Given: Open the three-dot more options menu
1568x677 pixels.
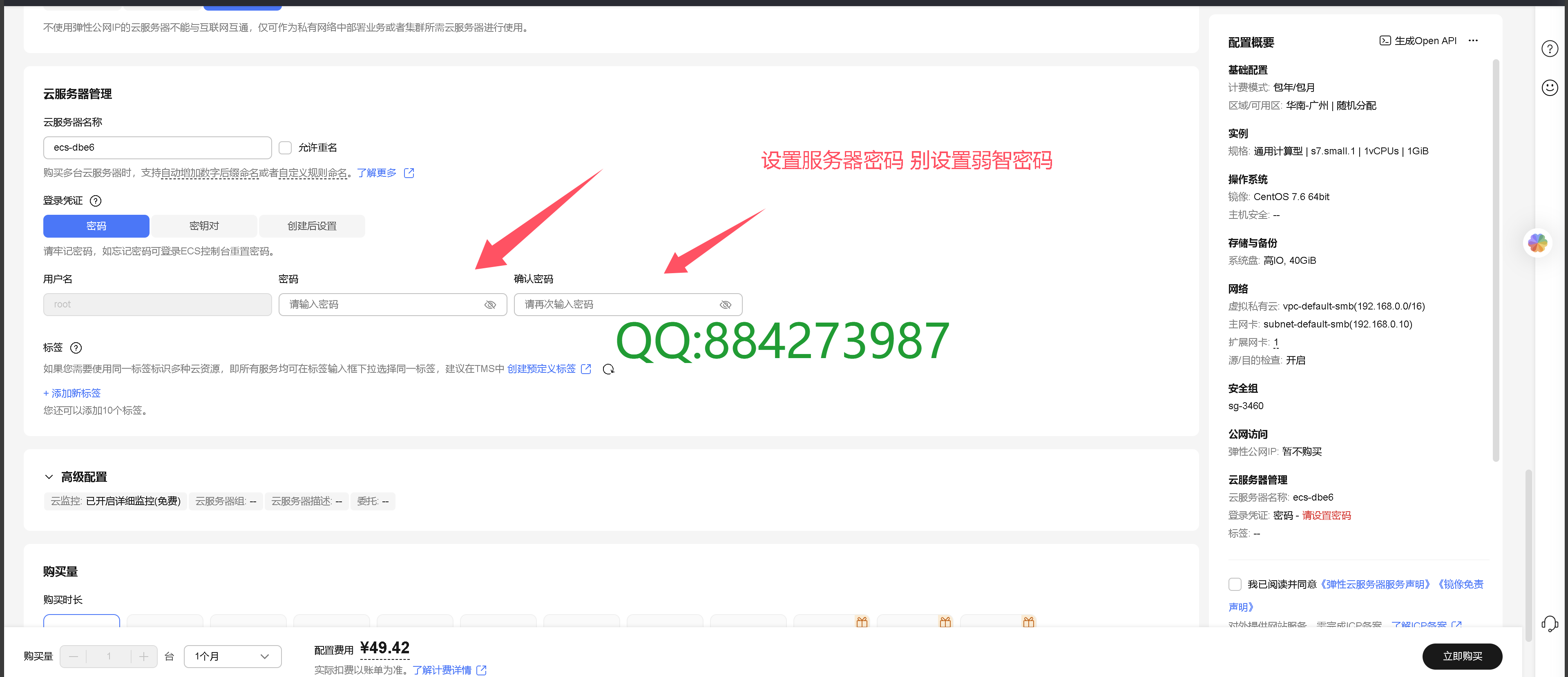Looking at the screenshot, I should [x=1473, y=41].
